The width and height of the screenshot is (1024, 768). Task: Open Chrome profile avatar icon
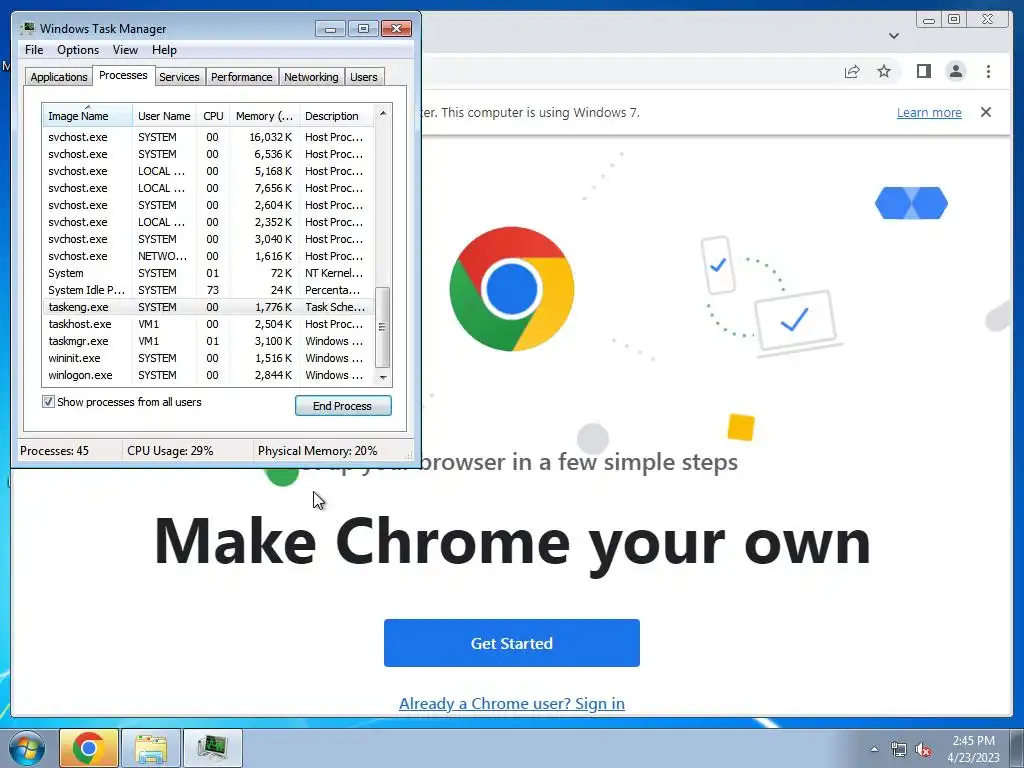(955, 71)
